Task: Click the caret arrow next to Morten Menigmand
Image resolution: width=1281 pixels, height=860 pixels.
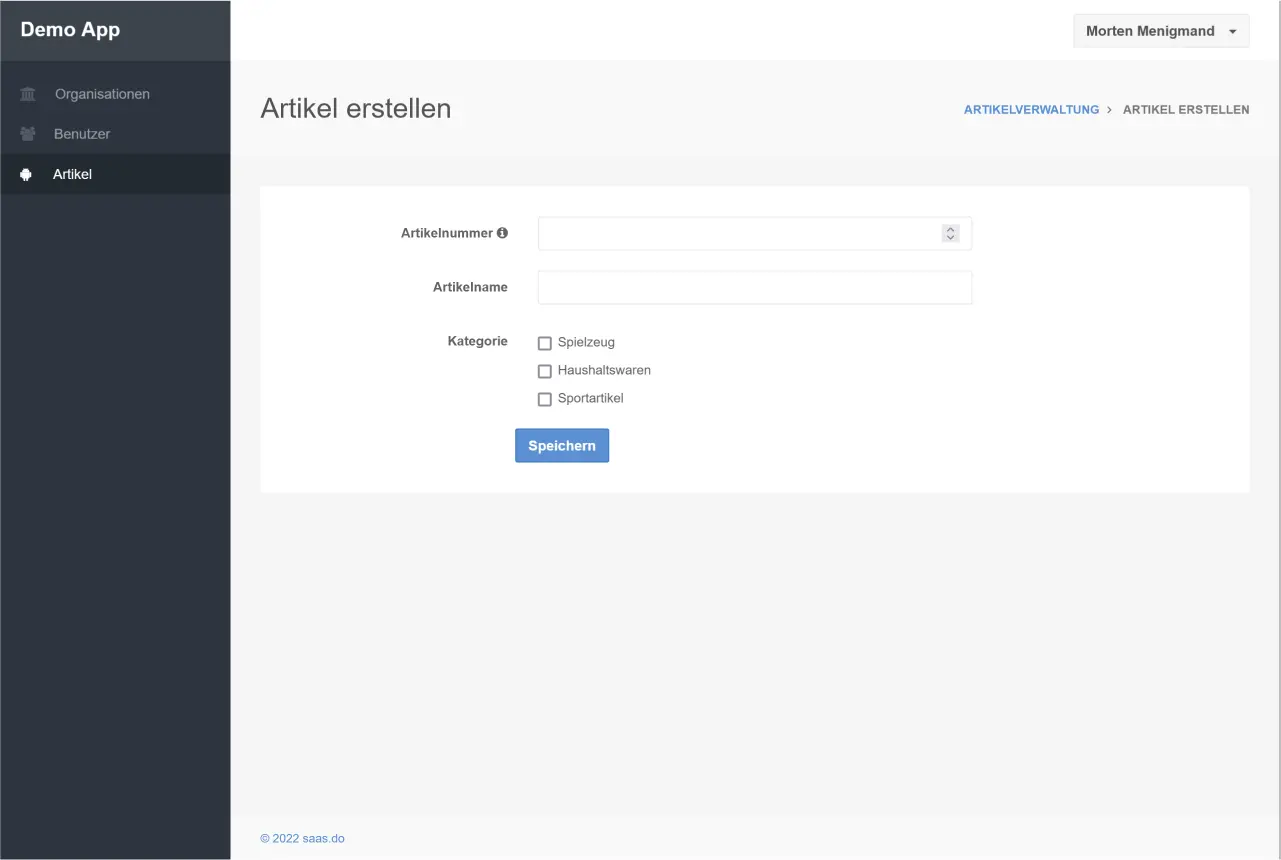Action: pos(1232,32)
